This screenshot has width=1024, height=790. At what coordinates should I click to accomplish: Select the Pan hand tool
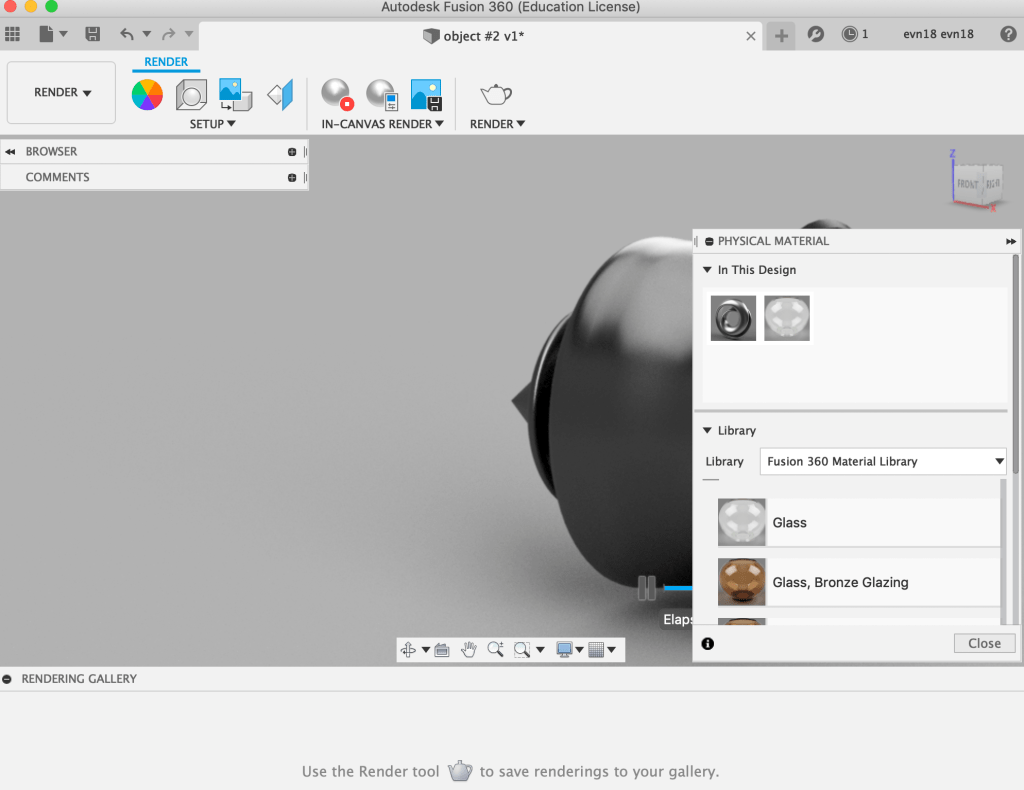coord(469,650)
